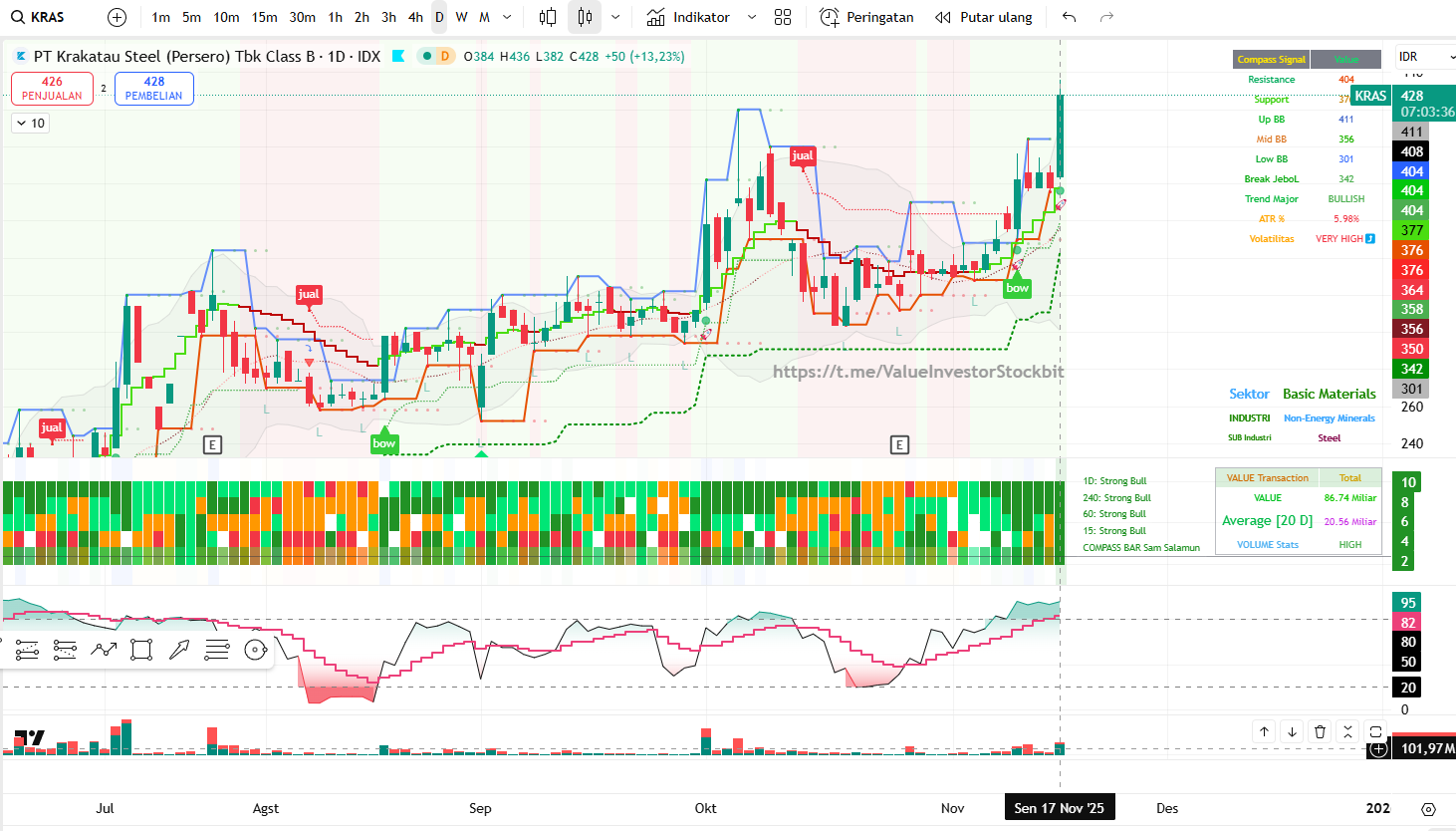Click the cyan flag icon beside IDX

pyautogui.click(x=398, y=56)
